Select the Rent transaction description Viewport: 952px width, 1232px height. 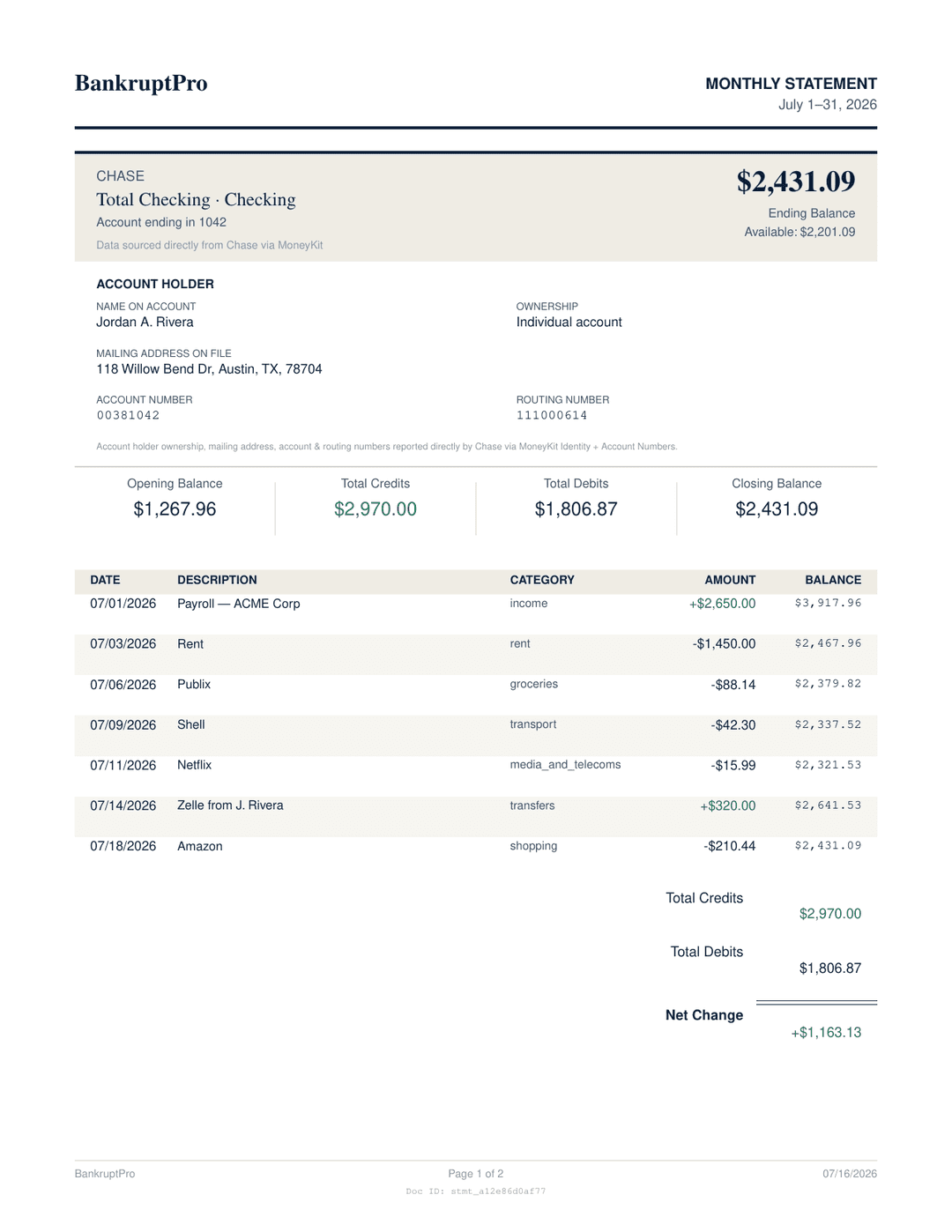point(190,645)
